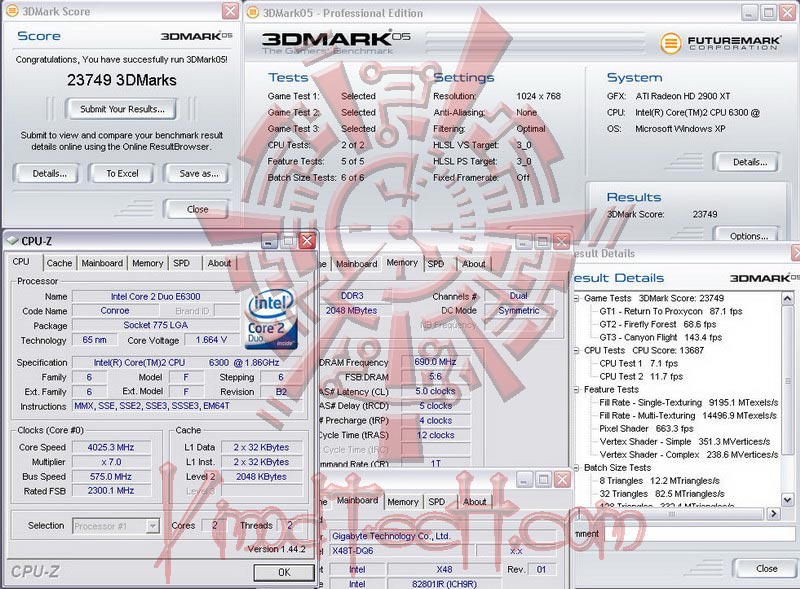Open SPD tab in front CPU-Z window
Image resolution: width=800 pixels, height=589 pixels.
click(181, 263)
